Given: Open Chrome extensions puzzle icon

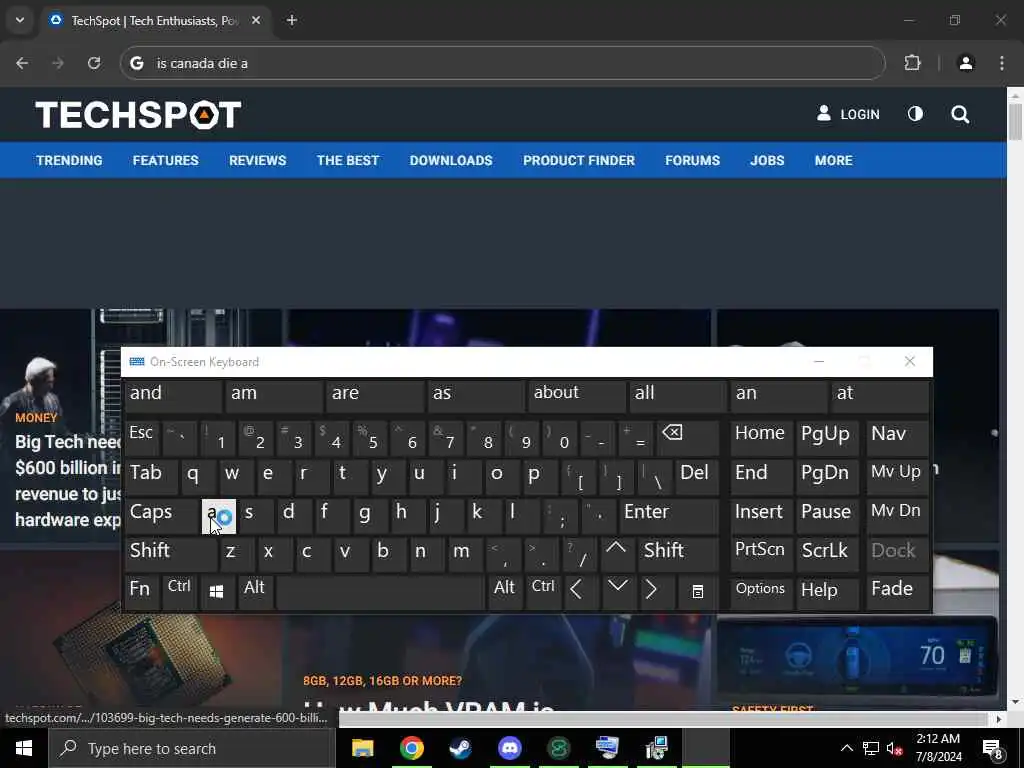Looking at the screenshot, I should coord(912,63).
